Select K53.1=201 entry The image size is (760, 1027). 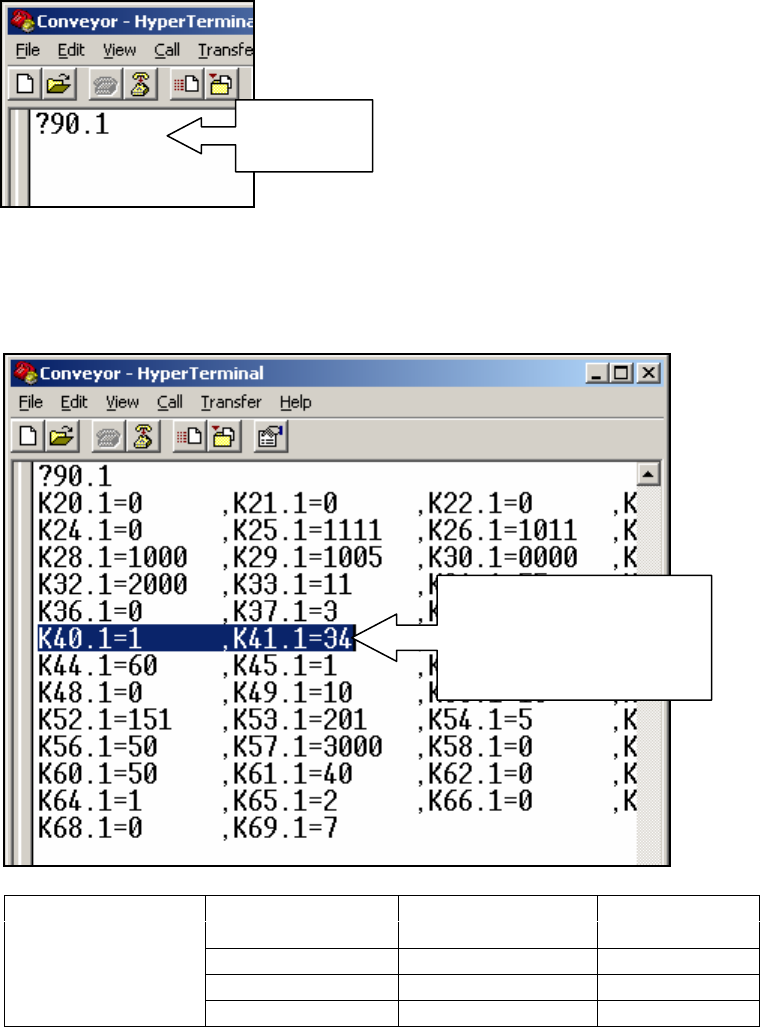(300, 720)
